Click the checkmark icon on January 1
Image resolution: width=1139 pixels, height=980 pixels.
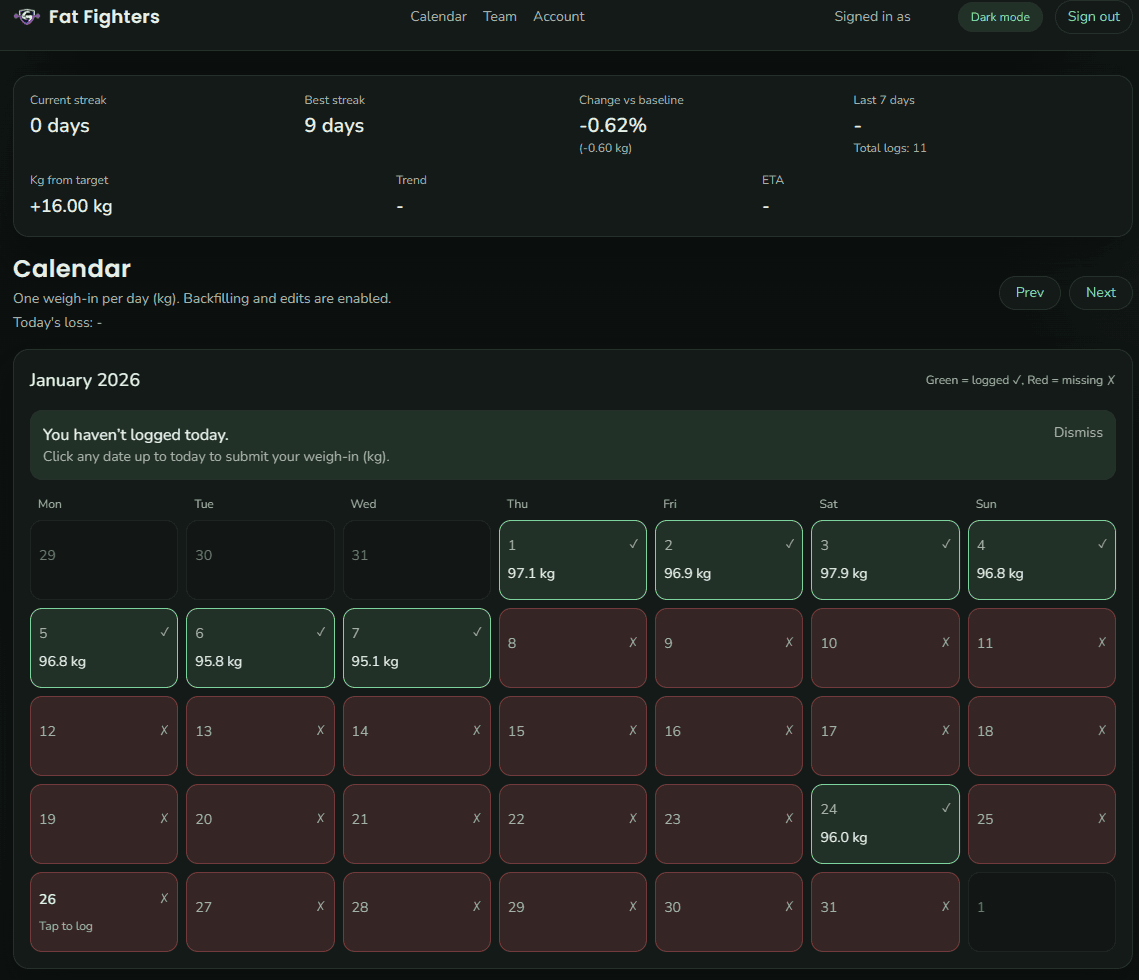point(632,544)
